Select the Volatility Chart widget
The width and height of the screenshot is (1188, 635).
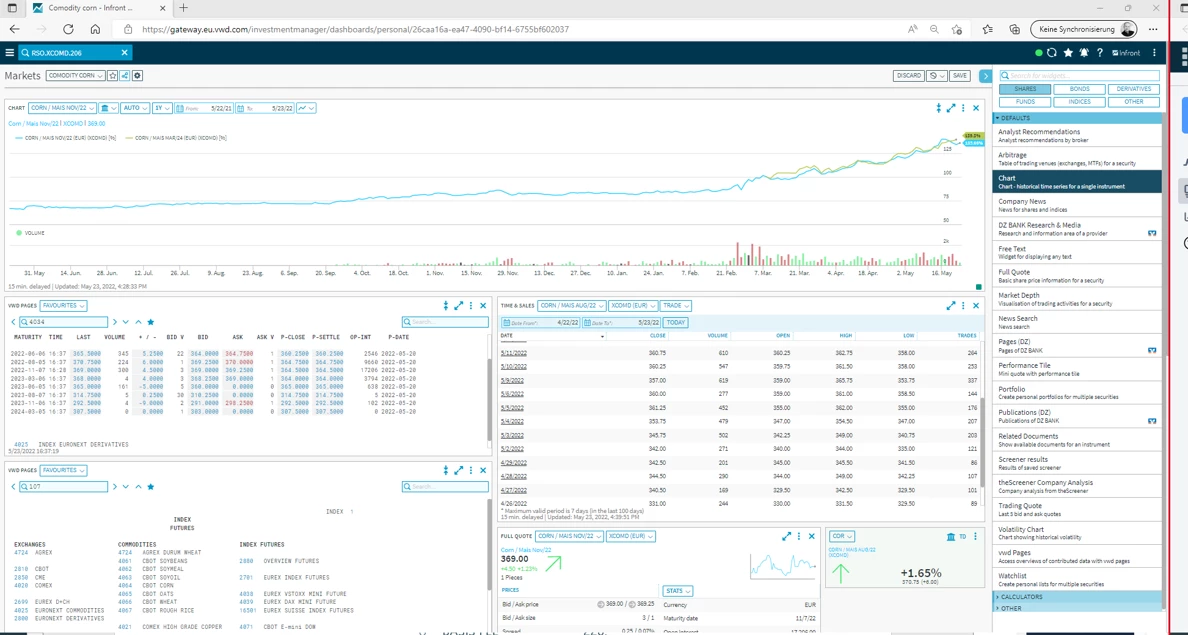point(1077,533)
